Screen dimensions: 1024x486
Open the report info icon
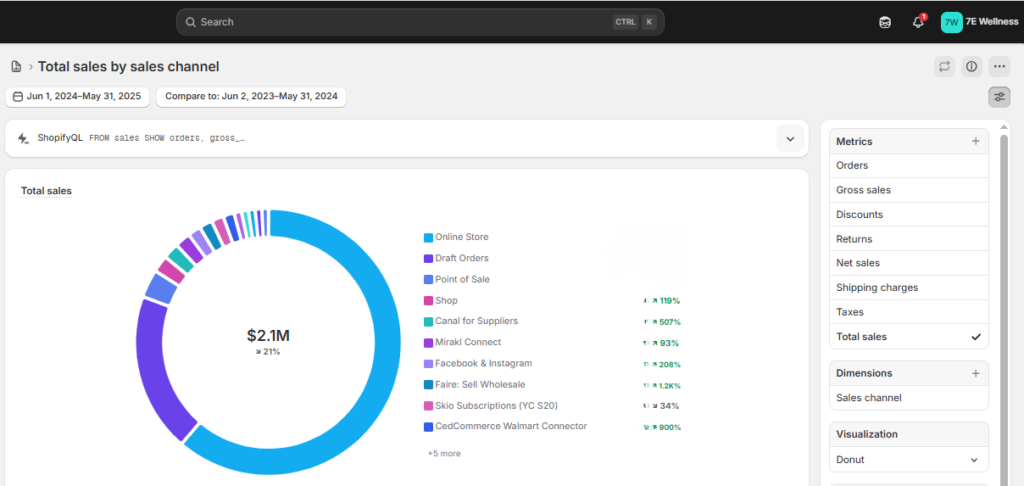click(971, 67)
